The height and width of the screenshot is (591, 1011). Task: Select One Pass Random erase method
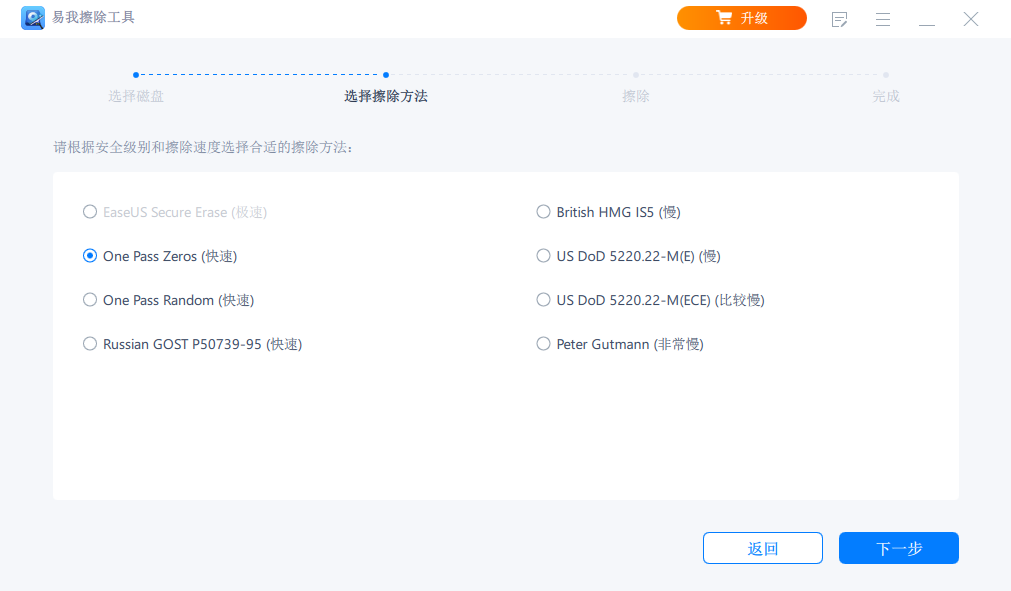click(90, 300)
